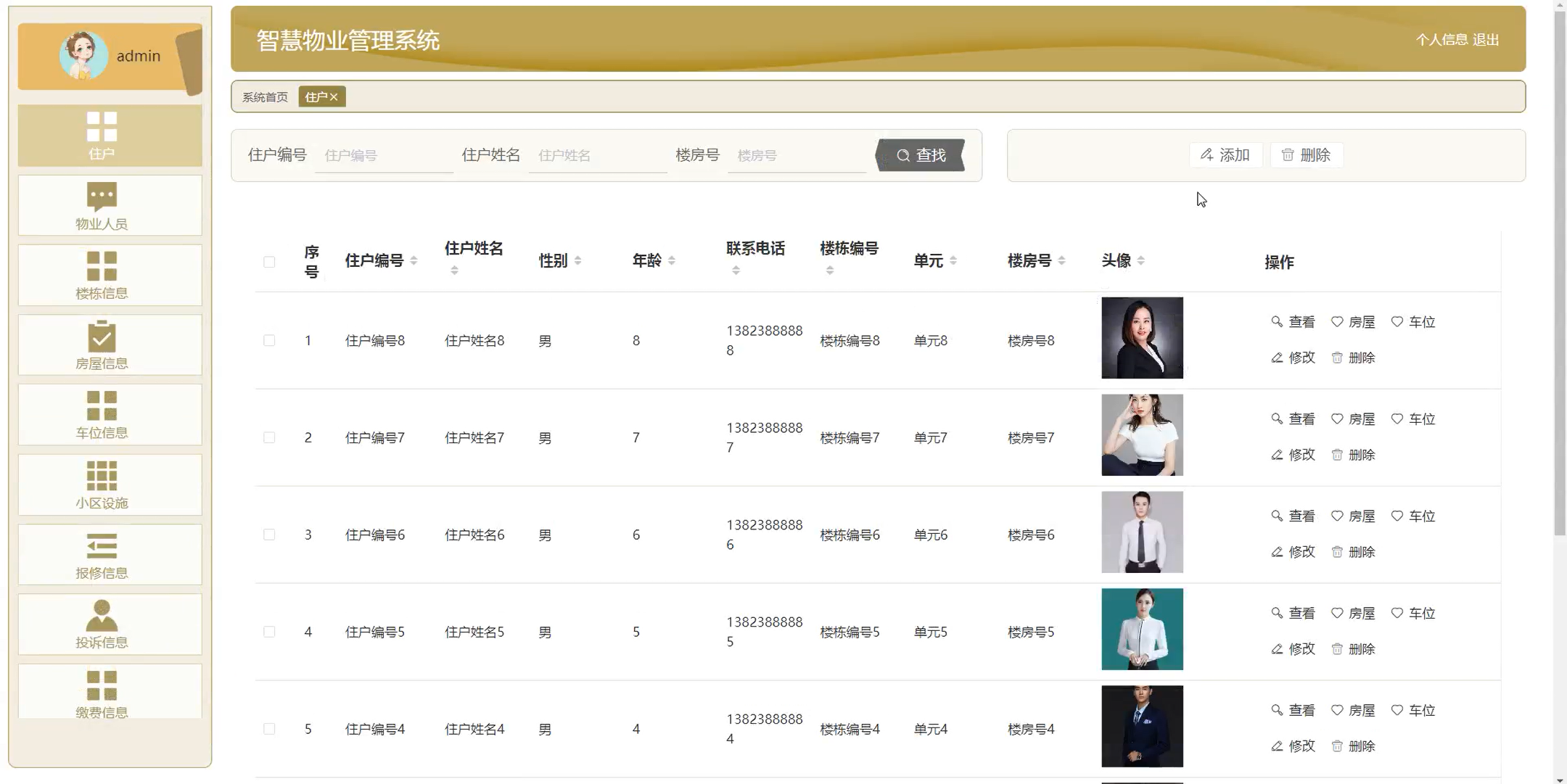1567x784 pixels.
Task: Click the 添加 button
Action: [1225, 155]
